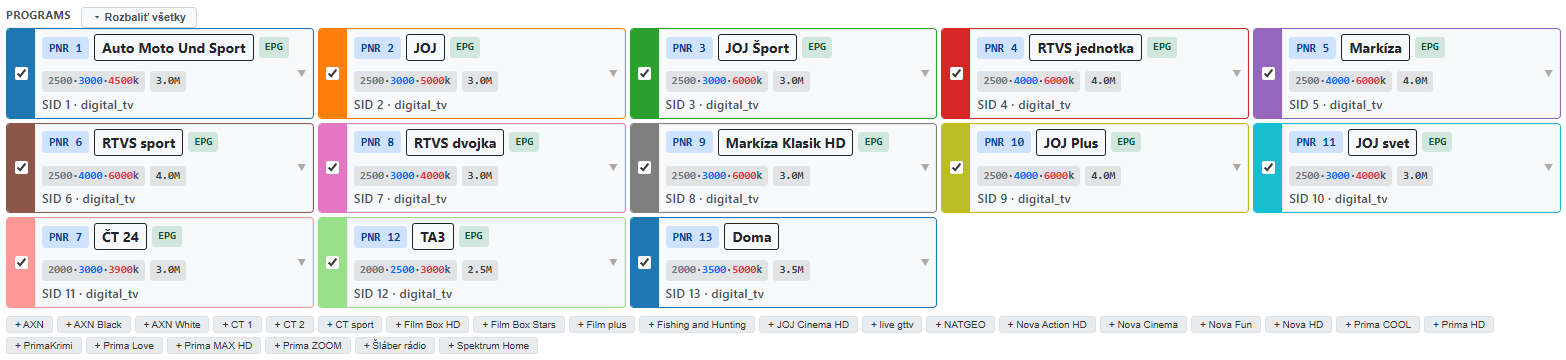The width and height of the screenshot is (1566, 360).
Task: Click the EPG badge on JOJ Šport
Action: point(817,47)
